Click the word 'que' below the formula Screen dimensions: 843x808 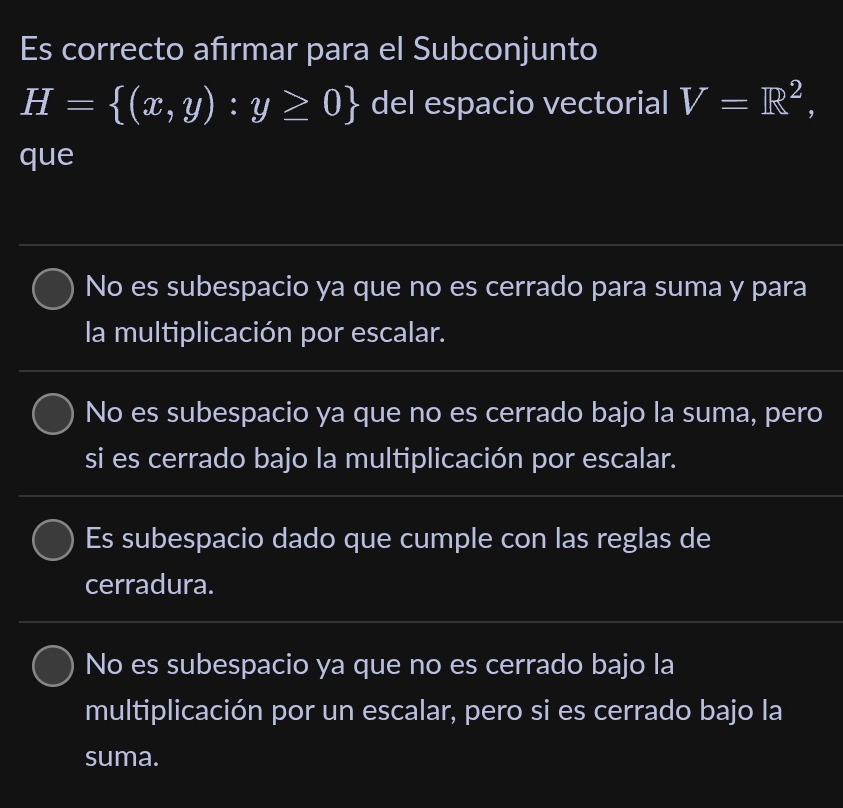47,155
